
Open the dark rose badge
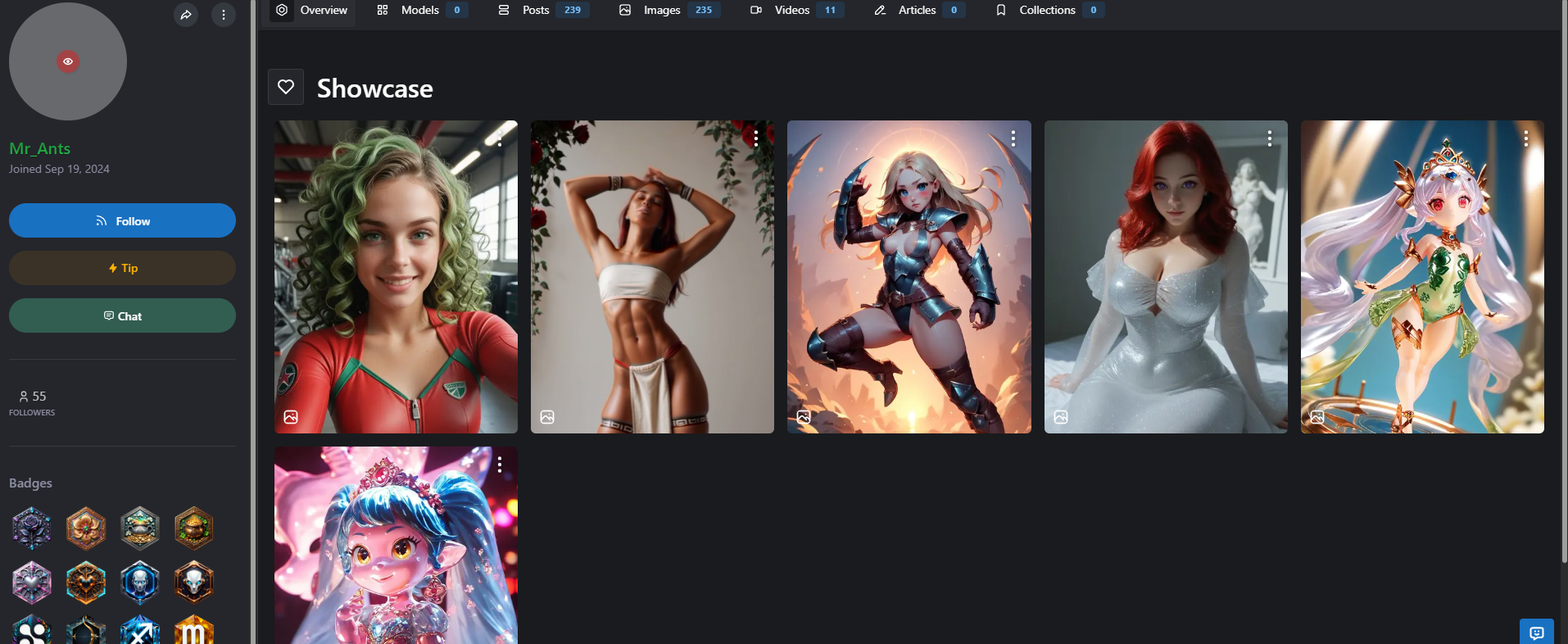coord(32,528)
